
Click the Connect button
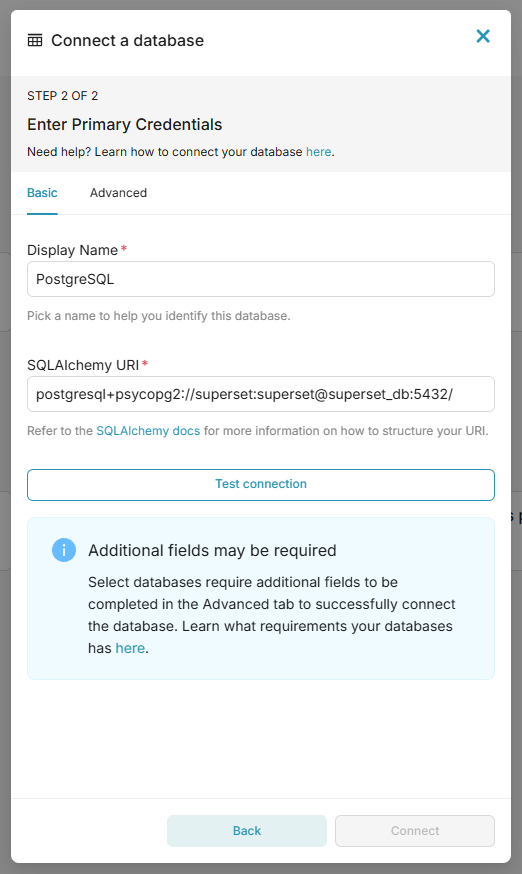(x=415, y=831)
